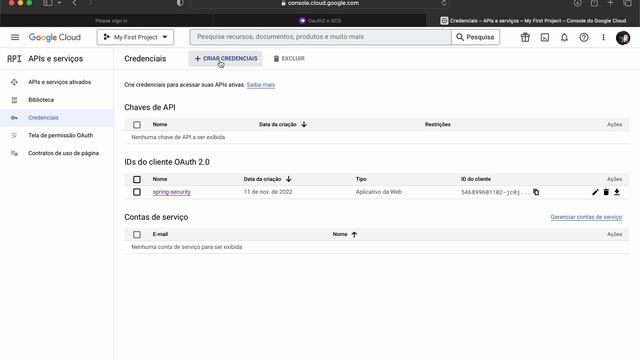Toggle select-all checkbox in Contas de serviço
The image size is (640, 360).
point(137,234)
